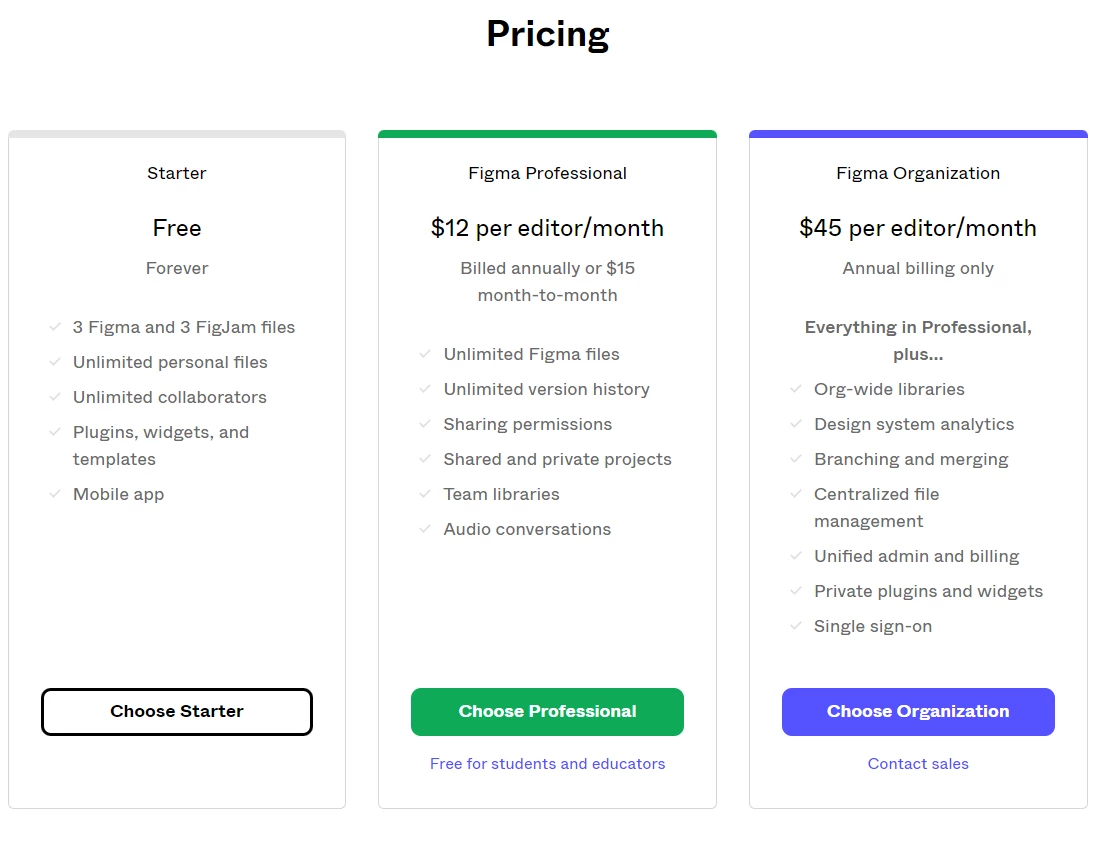Viewport: 1099px width, 843px height.
Task: Click checkmark next to Branching and merging
Action: point(796,459)
